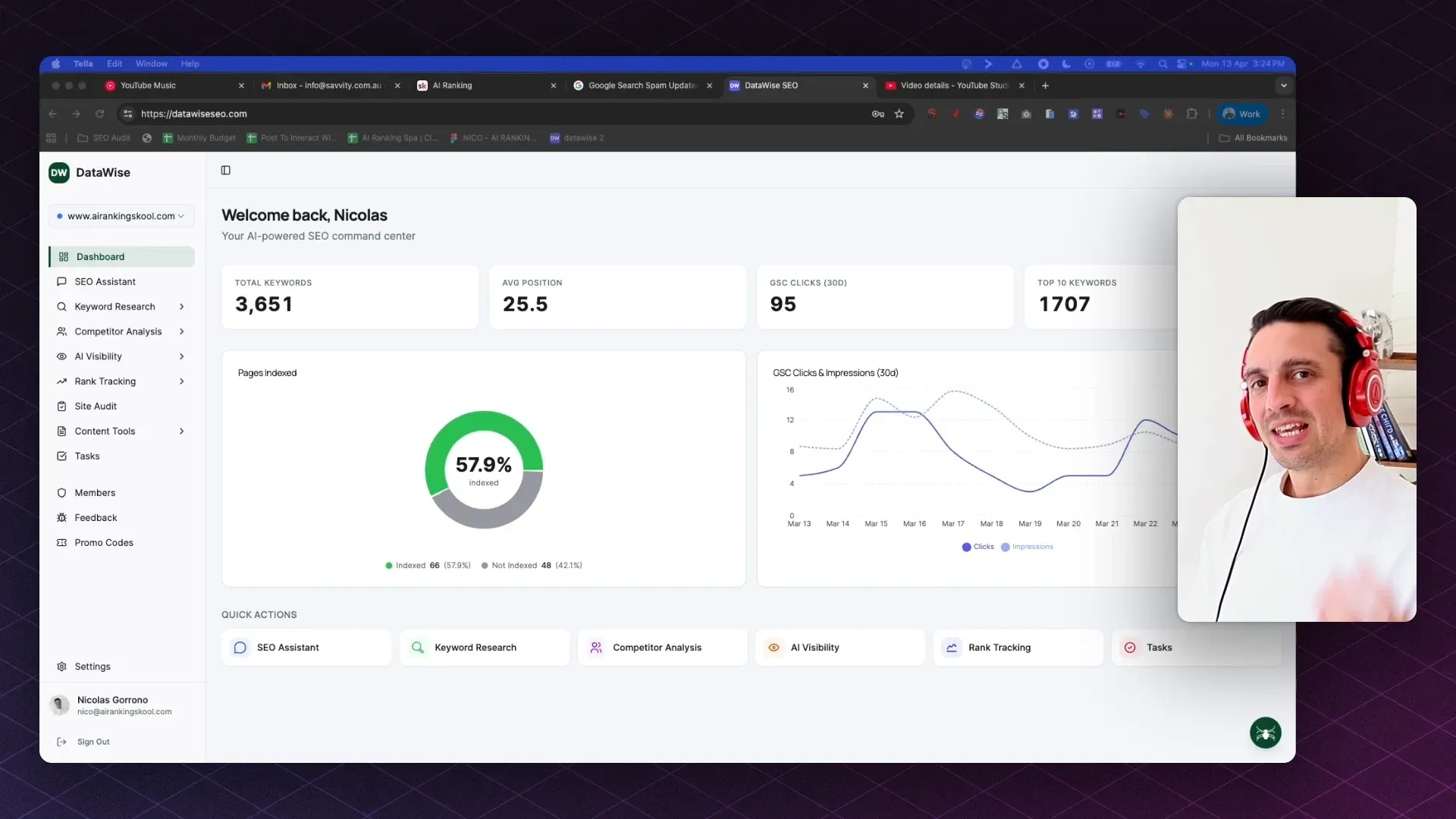Open the tab search chevron
Viewport: 1456px width, 819px height.
tap(1283, 86)
